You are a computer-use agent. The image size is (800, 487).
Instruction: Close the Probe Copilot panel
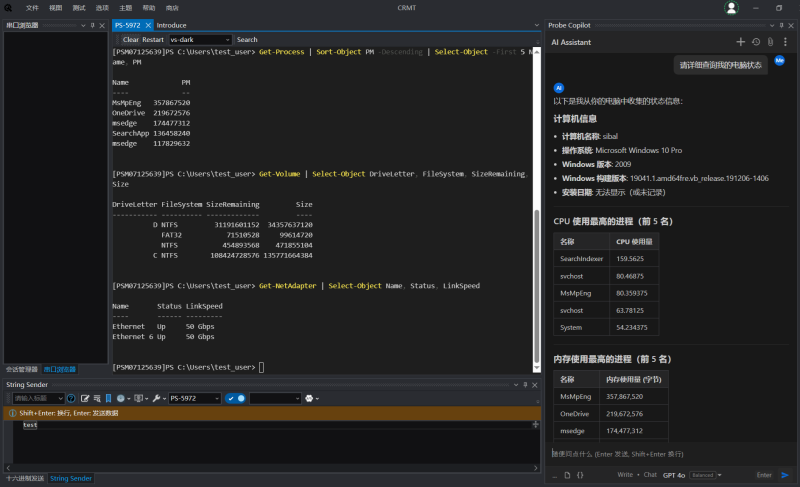791,25
